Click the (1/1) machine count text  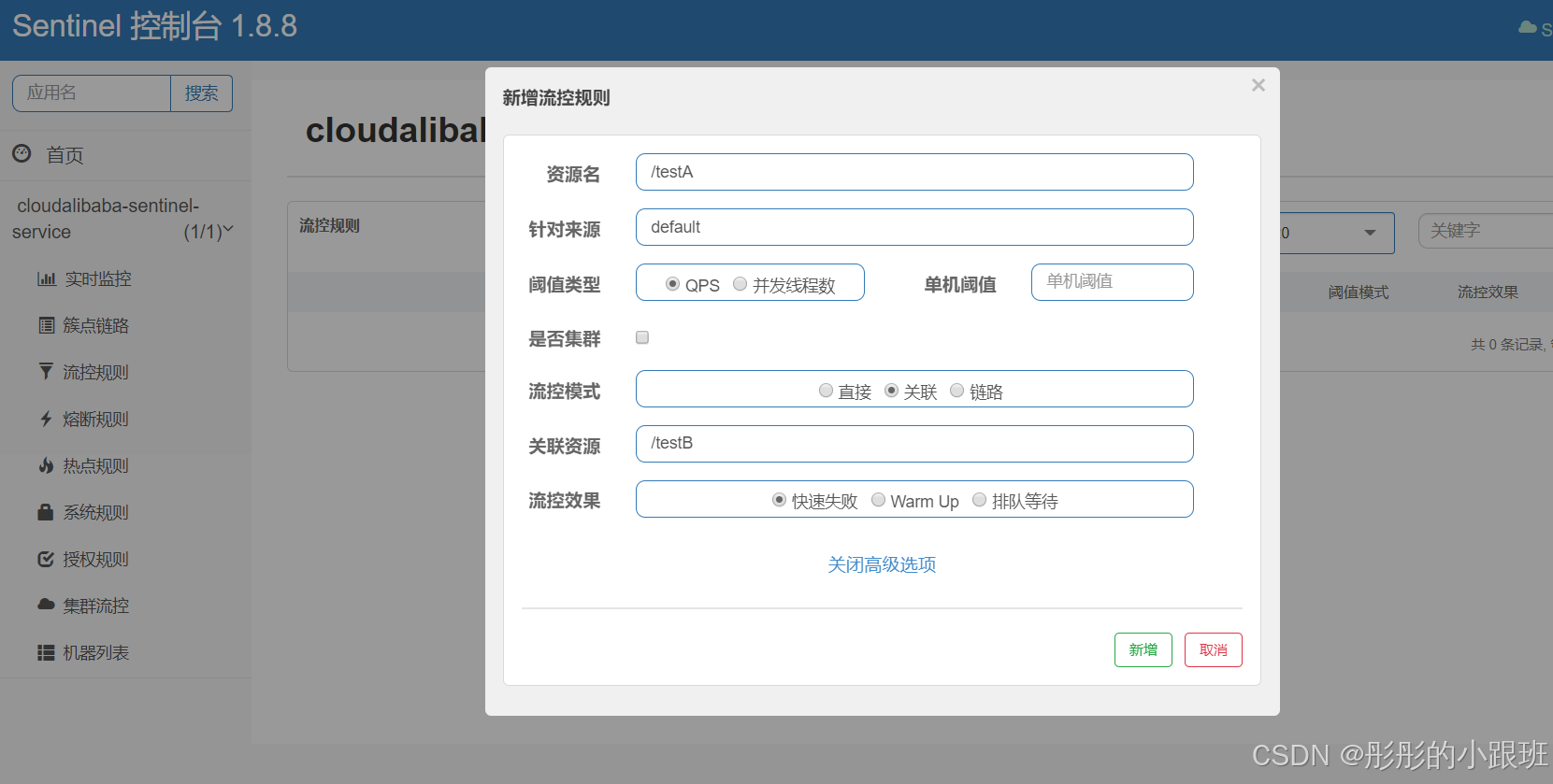pos(202,232)
